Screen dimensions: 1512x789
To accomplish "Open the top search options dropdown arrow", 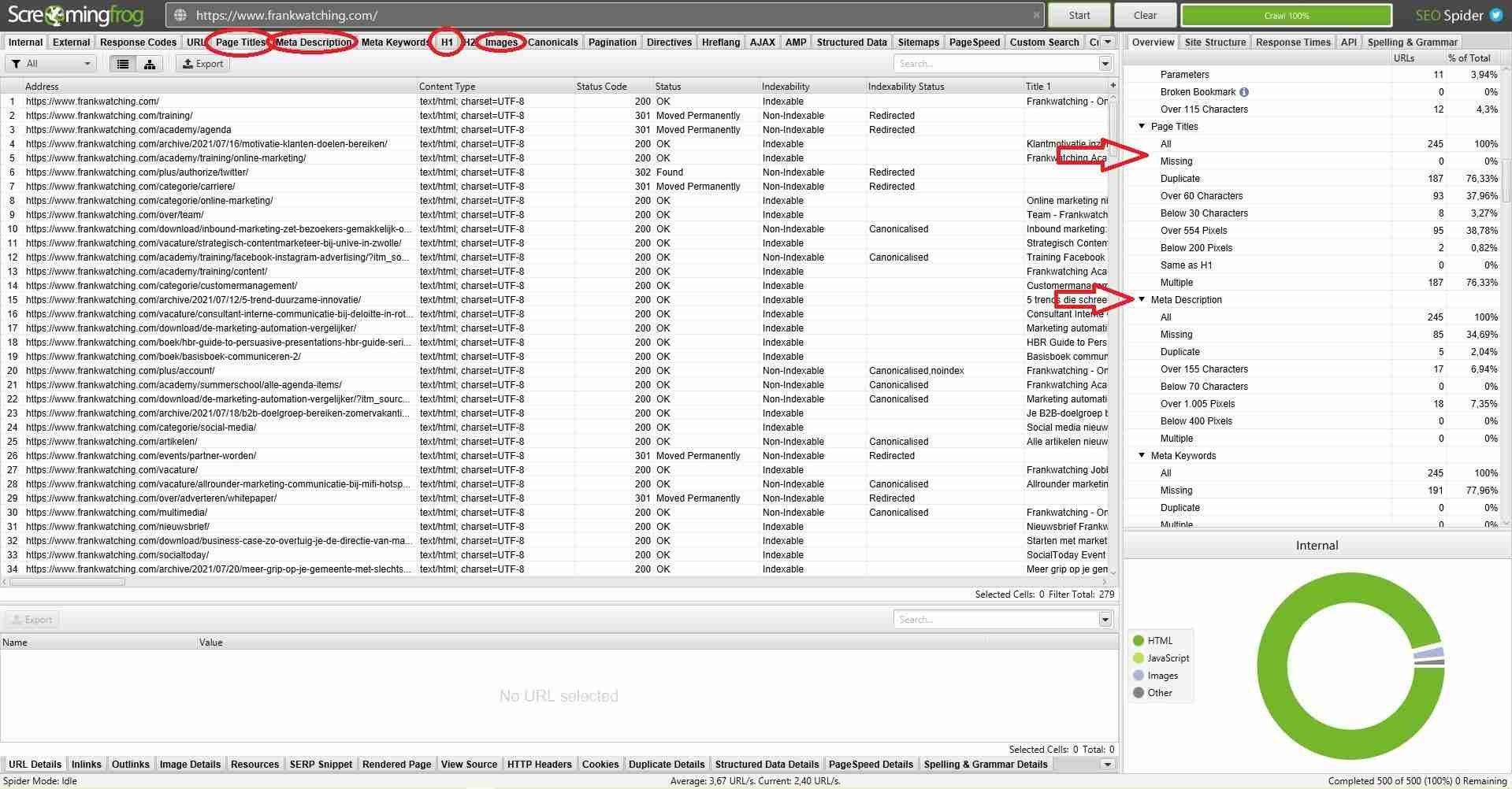I will click(x=1105, y=64).
